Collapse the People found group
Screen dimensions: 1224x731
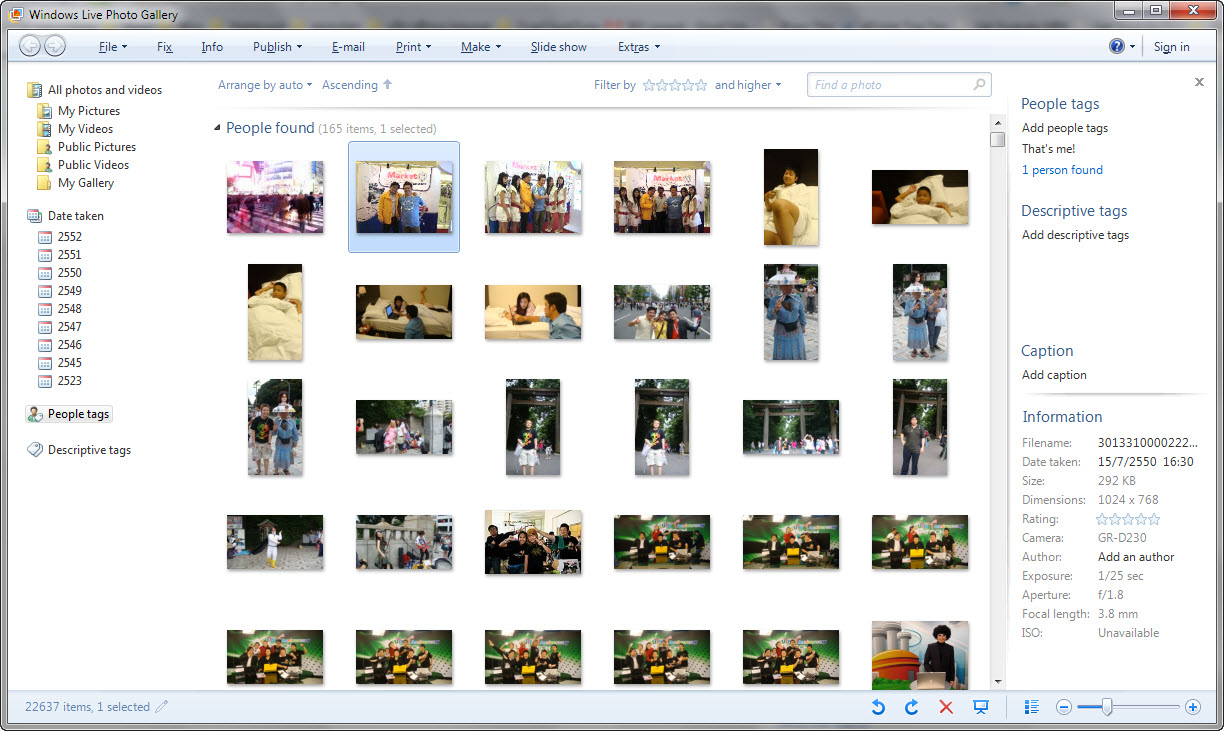coord(218,128)
